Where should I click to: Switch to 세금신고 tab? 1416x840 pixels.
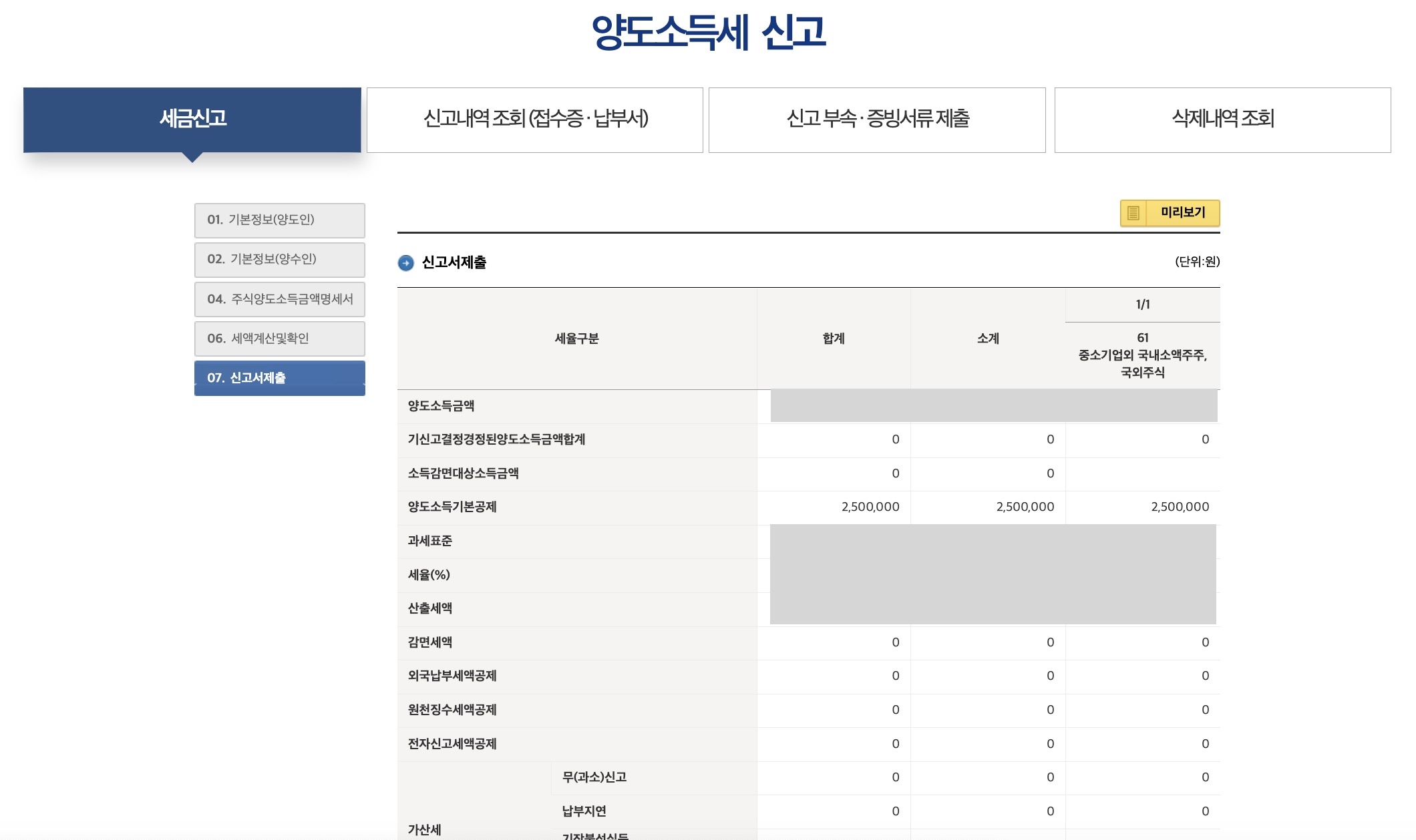tap(192, 120)
